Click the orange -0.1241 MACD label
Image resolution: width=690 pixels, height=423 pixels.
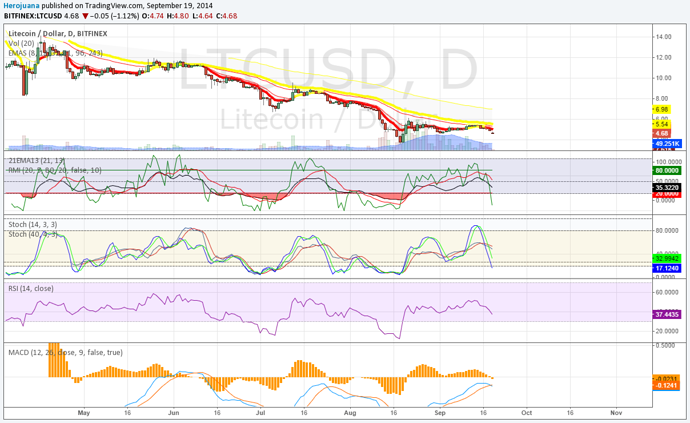pos(667,385)
